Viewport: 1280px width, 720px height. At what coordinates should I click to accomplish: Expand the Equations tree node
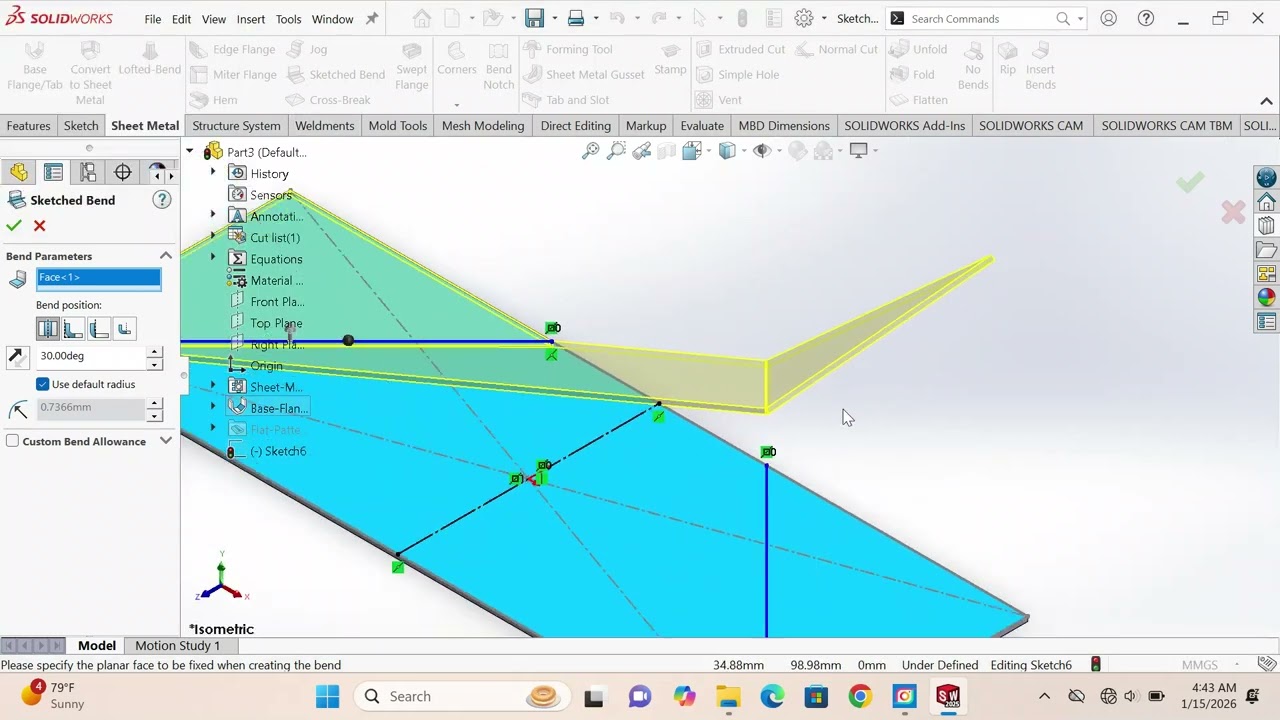point(212,258)
